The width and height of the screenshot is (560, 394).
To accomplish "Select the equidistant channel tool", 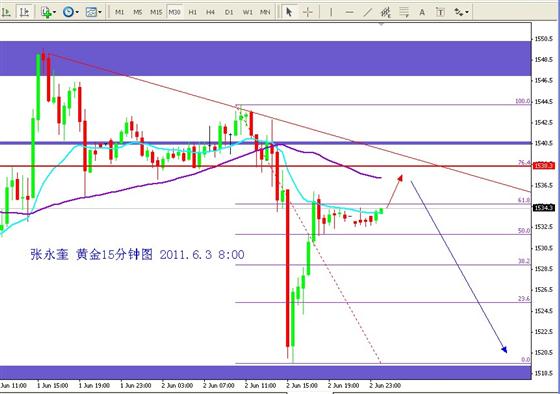I will pos(385,12).
